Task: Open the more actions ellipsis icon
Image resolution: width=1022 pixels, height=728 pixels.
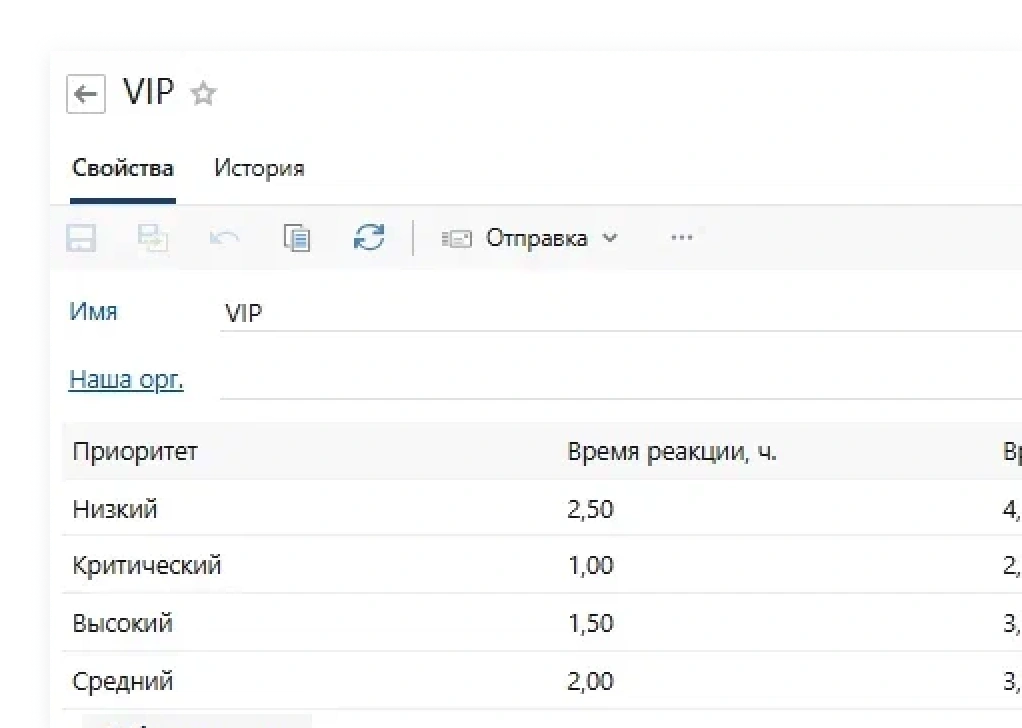Action: pos(682,238)
